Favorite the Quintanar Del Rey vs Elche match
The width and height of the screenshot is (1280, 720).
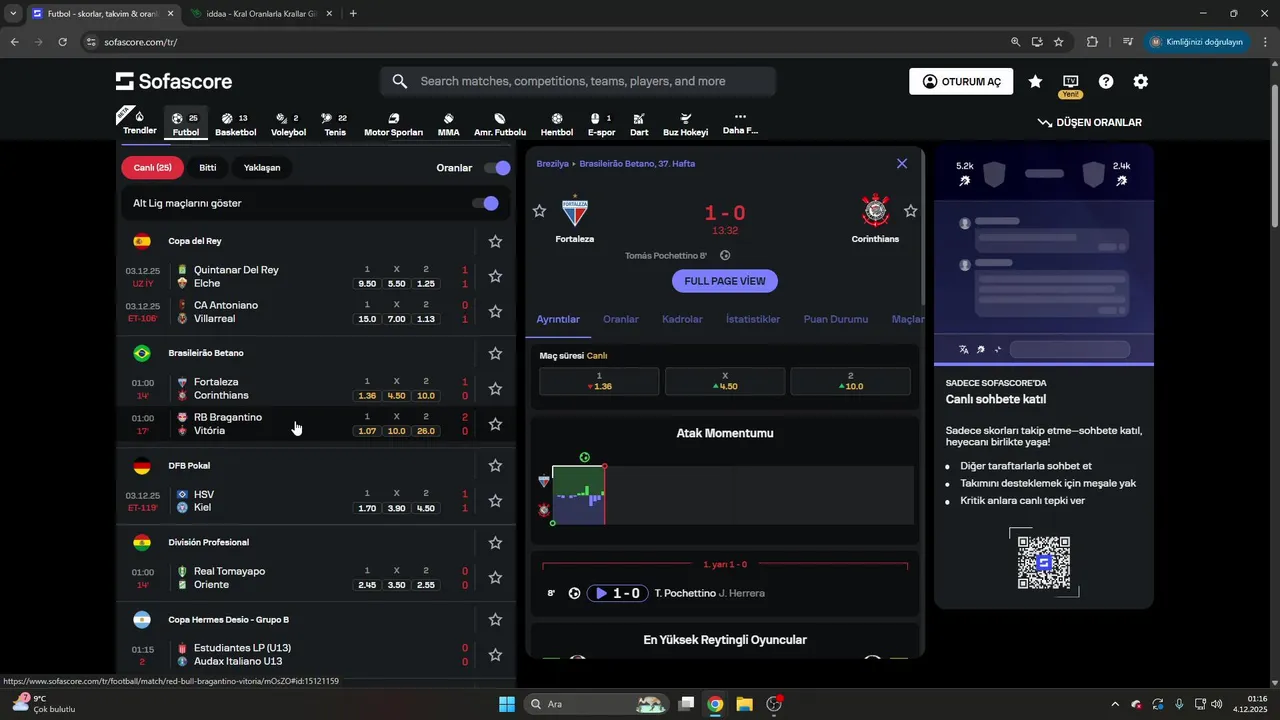495,276
